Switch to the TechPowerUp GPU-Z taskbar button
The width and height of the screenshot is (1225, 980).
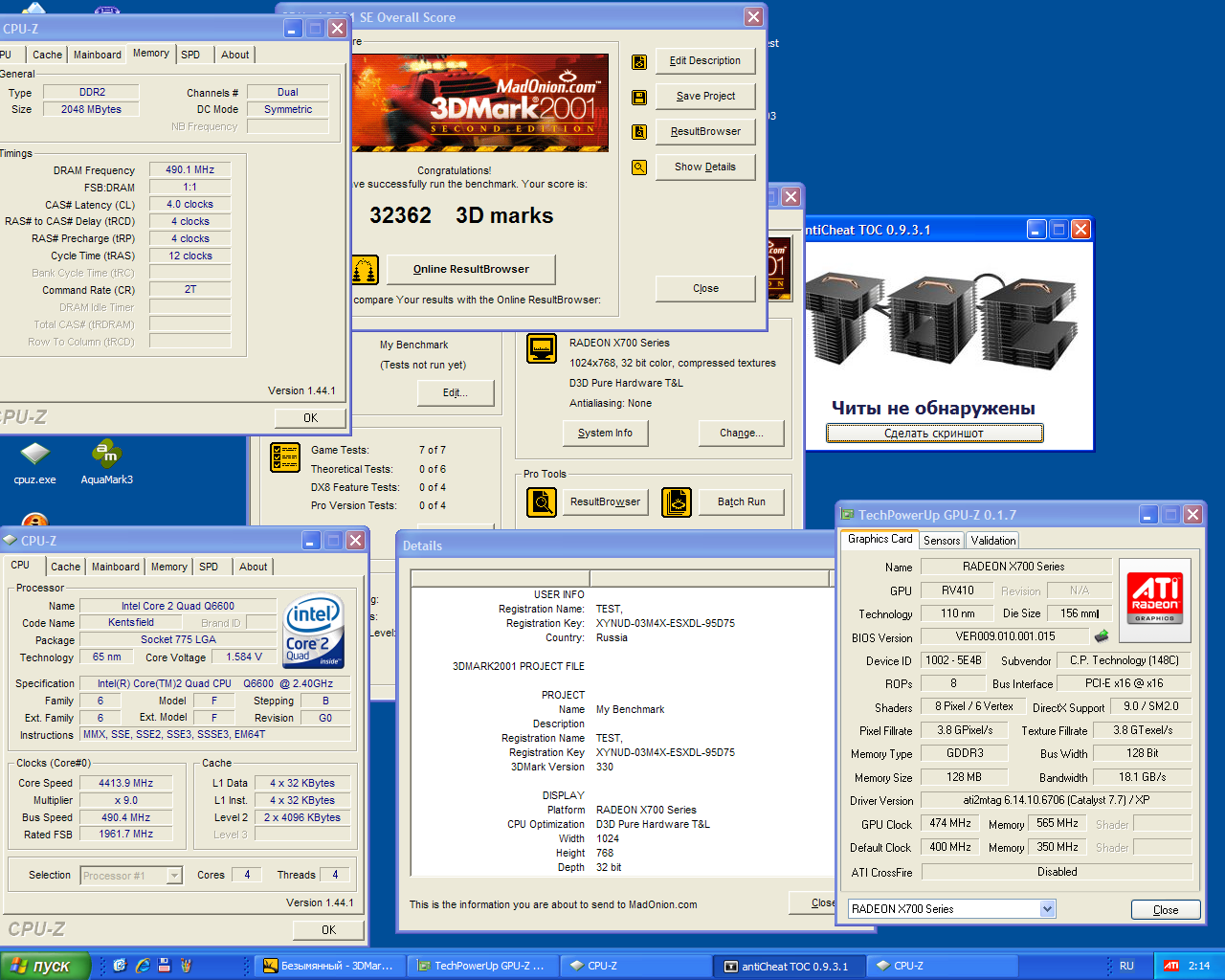[481, 966]
